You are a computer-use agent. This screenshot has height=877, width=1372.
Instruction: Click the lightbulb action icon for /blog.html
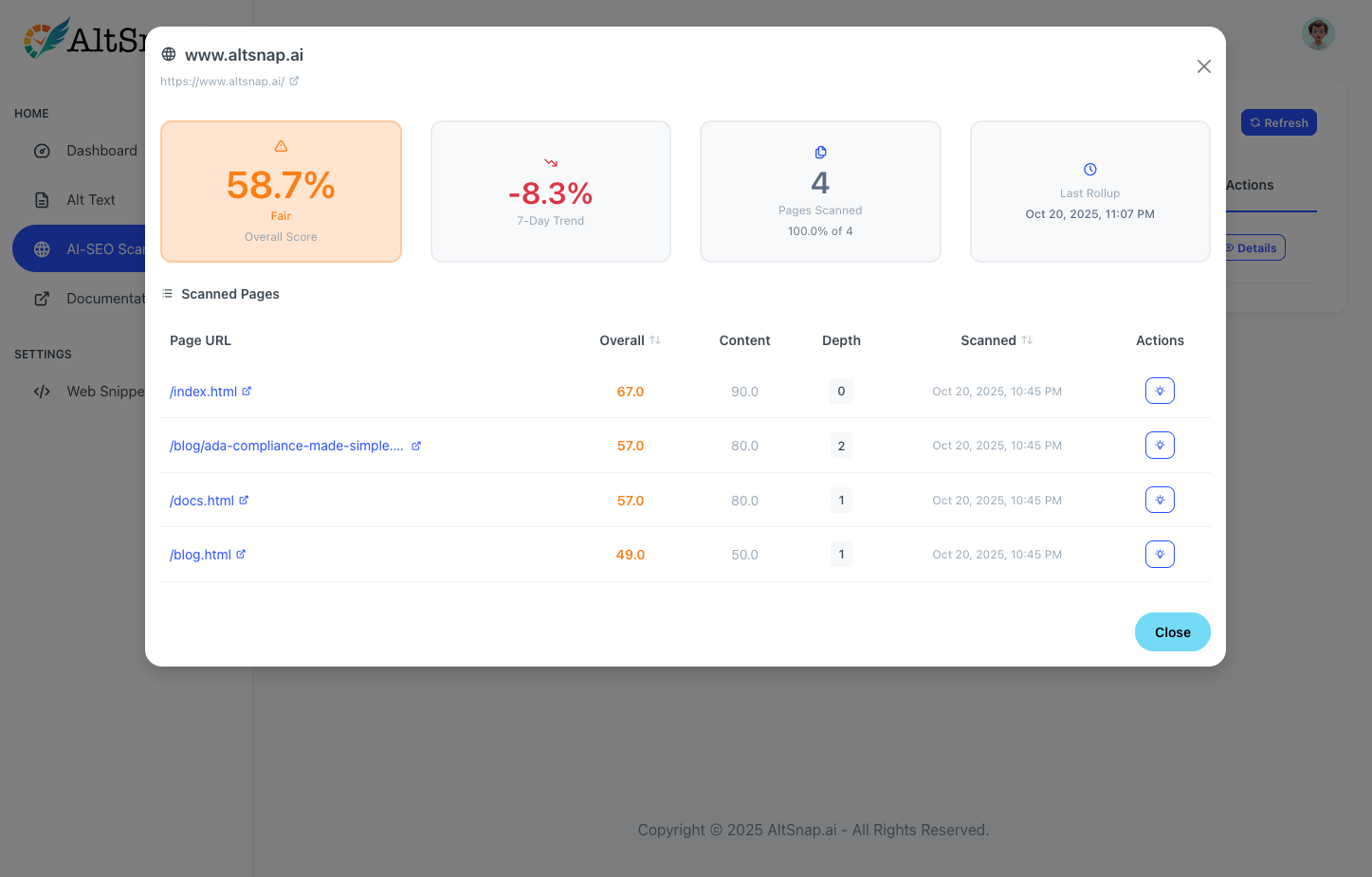tap(1160, 555)
